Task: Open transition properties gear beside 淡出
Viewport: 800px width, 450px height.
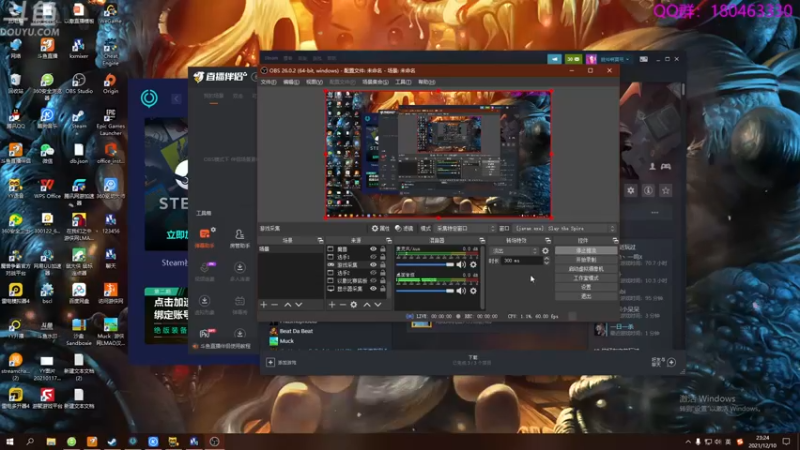Action: (x=545, y=251)
